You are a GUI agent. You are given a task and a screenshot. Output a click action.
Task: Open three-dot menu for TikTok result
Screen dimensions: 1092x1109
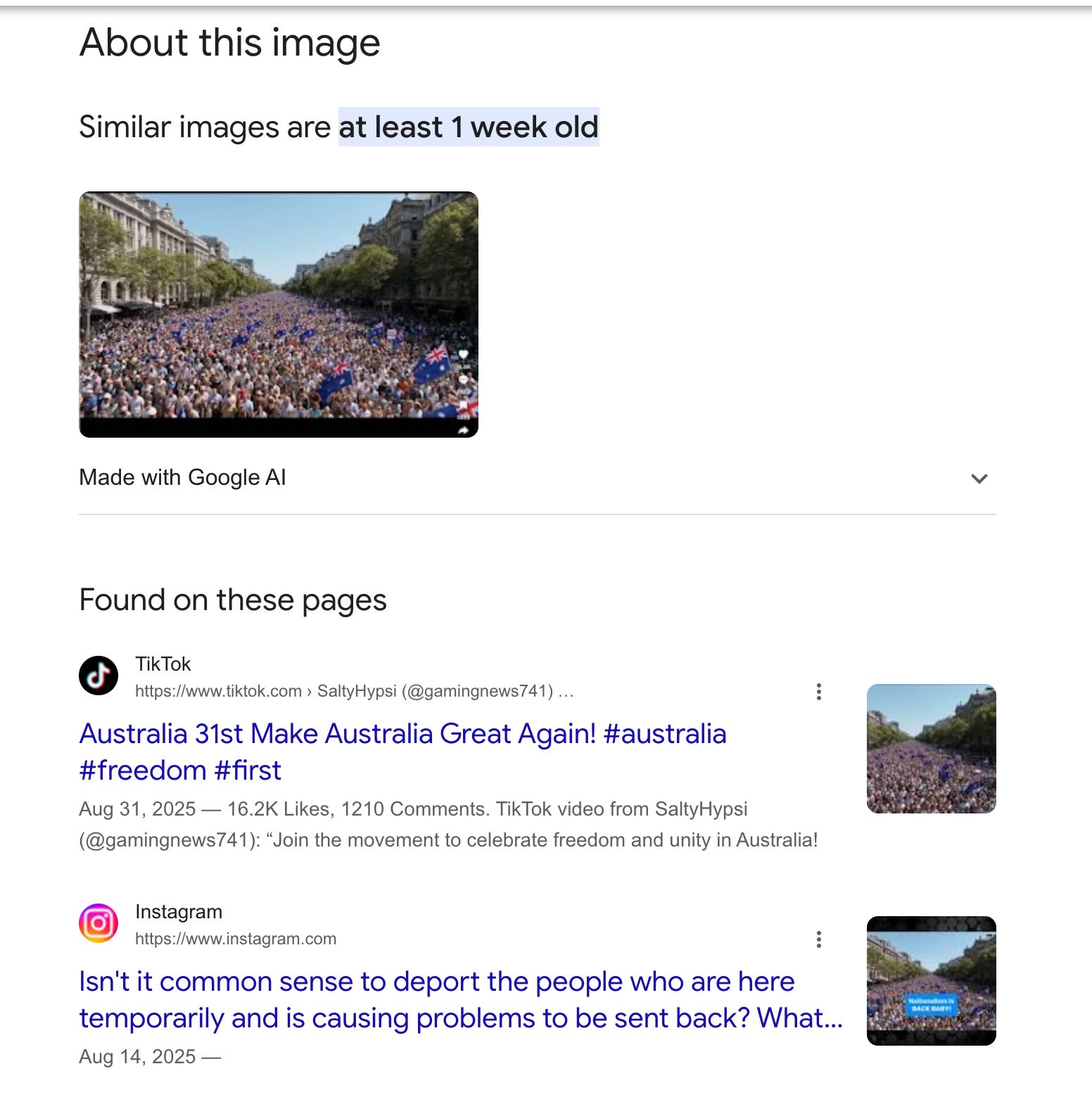[818, 692]
